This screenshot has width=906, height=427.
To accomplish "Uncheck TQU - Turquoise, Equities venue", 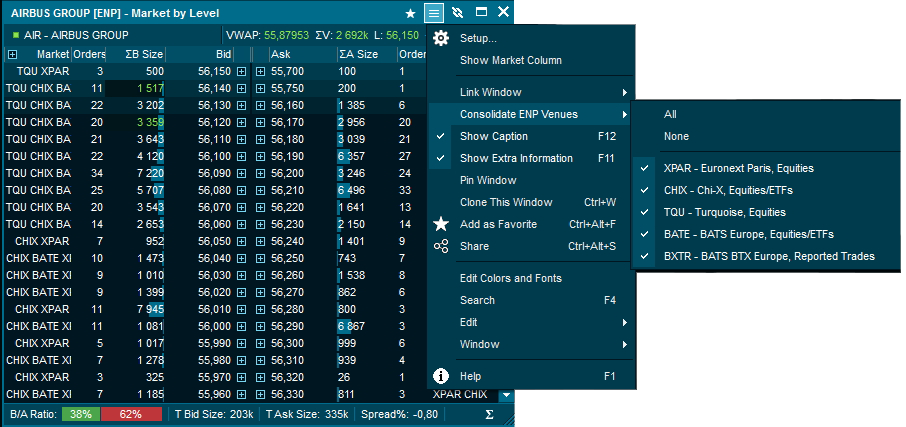I will click(x=724, y=212).
